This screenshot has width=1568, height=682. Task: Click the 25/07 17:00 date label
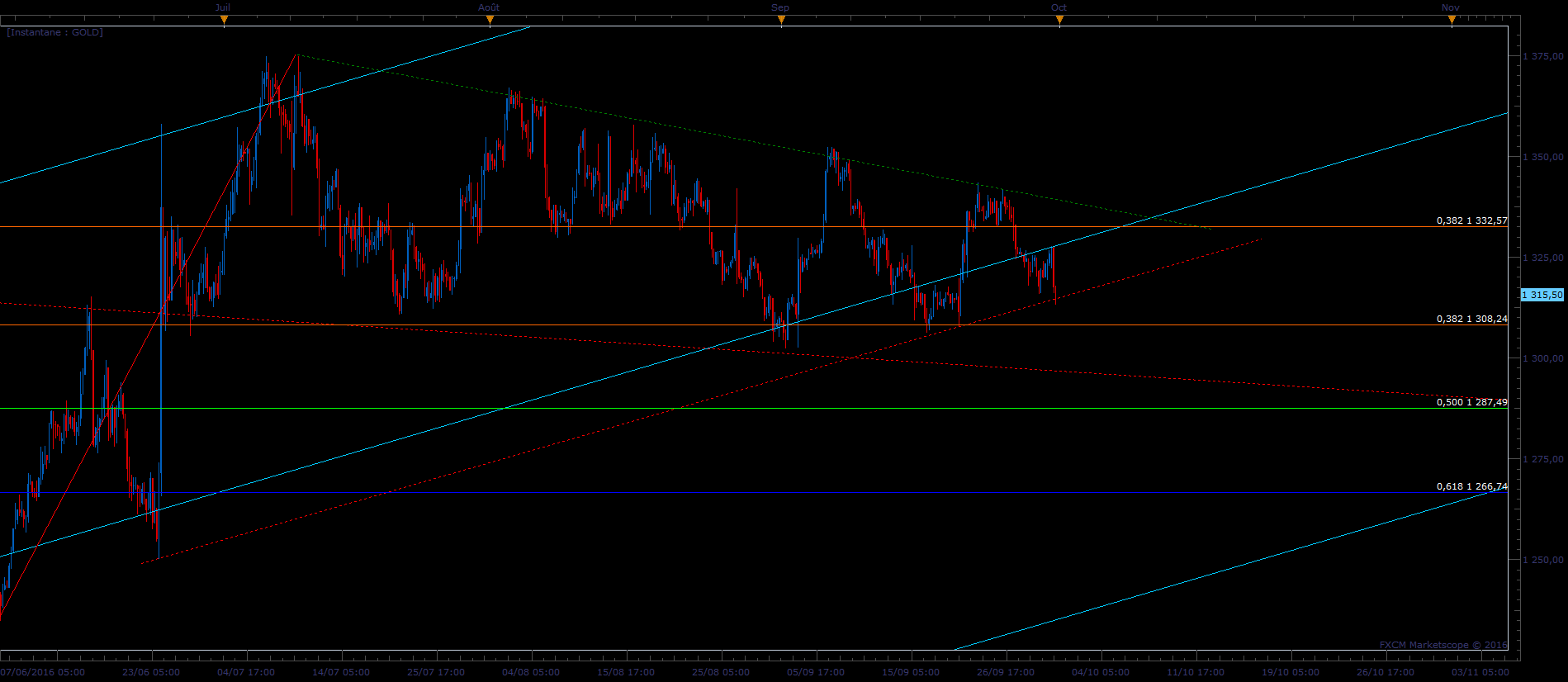436,672
